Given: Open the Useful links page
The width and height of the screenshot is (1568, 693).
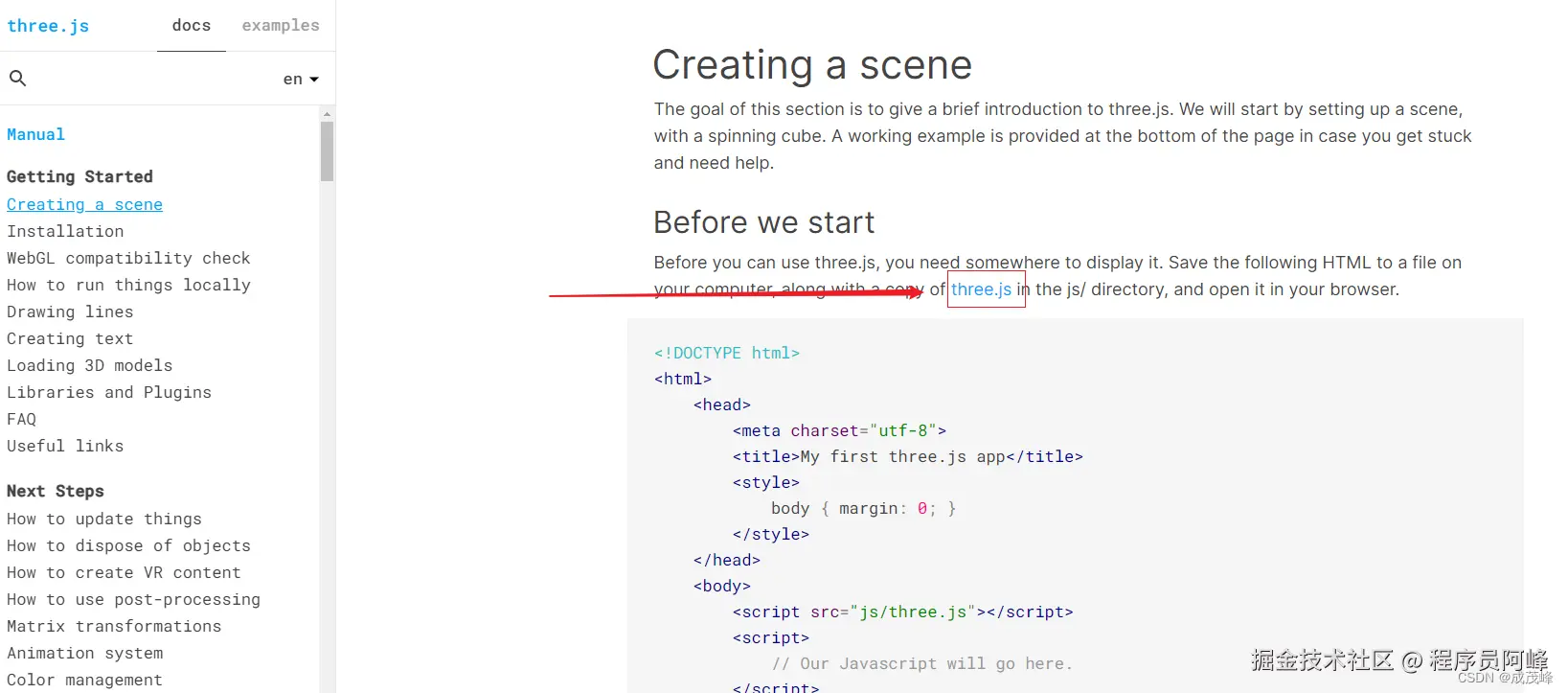Looking at the screenshot, I should [65, 447].
